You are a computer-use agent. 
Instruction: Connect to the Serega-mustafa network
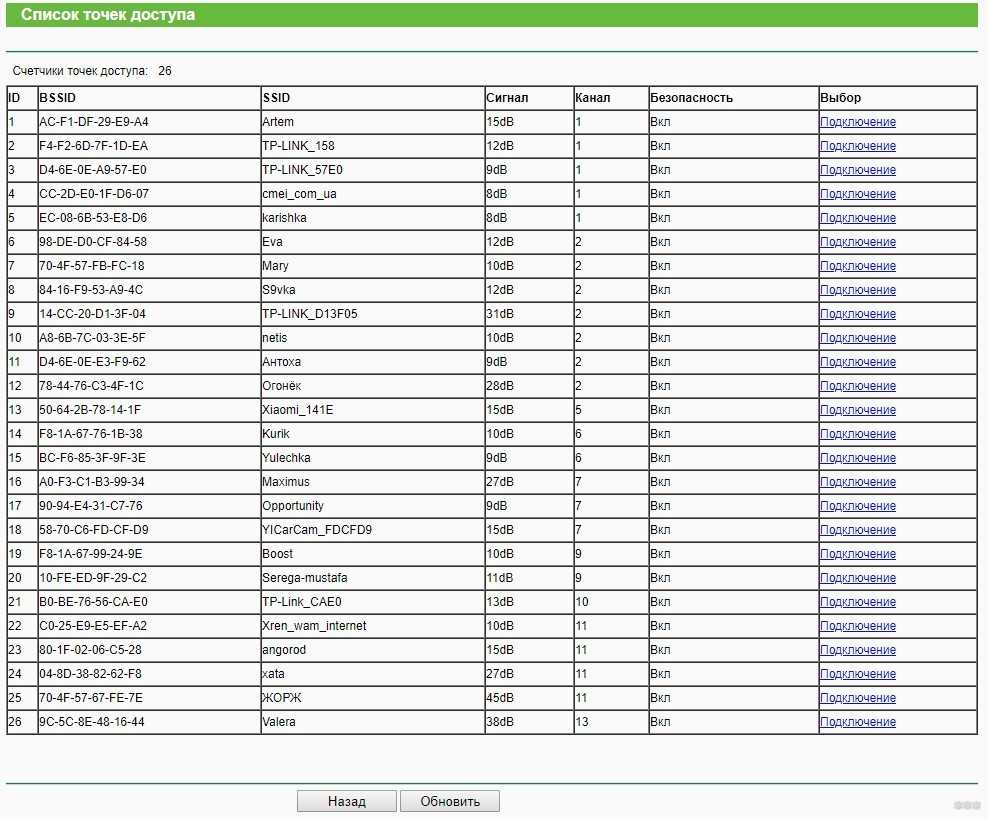point(857,578)
